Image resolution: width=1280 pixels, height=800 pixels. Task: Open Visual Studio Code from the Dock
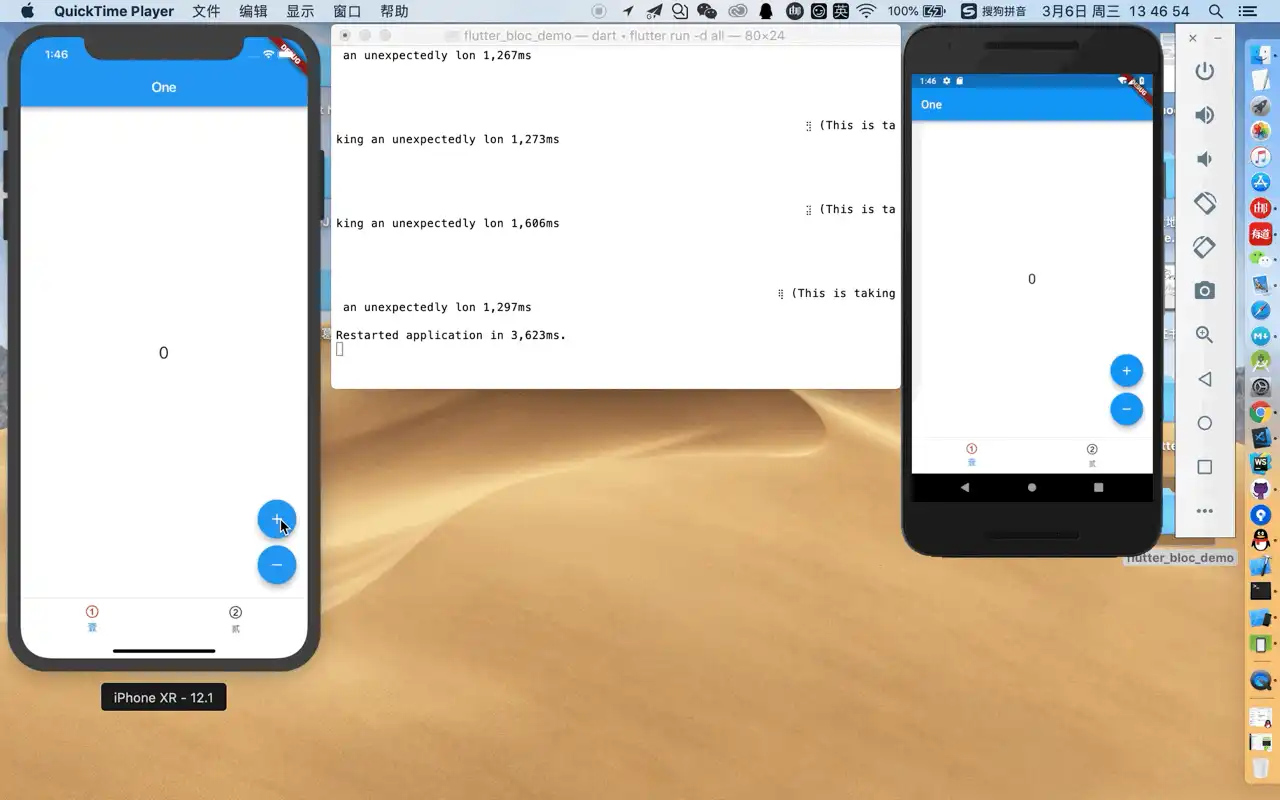coord(1261,437)
